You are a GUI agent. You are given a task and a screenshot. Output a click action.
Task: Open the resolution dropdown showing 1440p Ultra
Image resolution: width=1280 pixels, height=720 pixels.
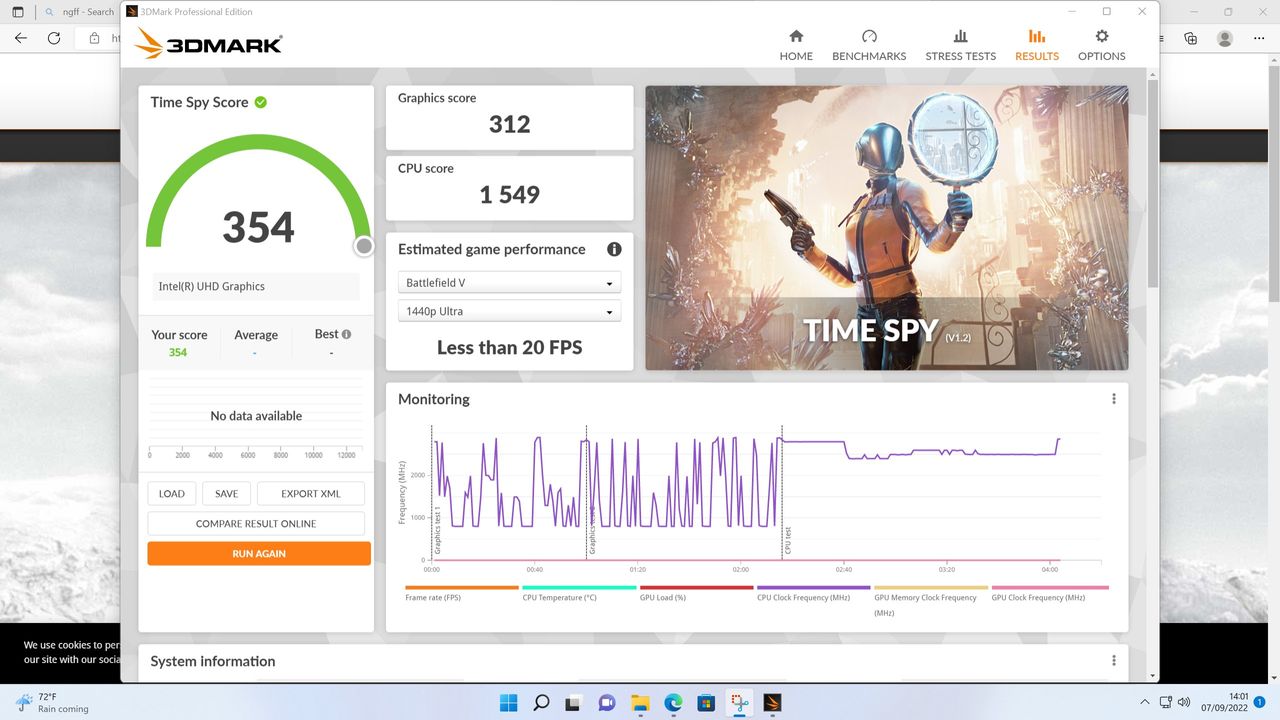[509, 311]
